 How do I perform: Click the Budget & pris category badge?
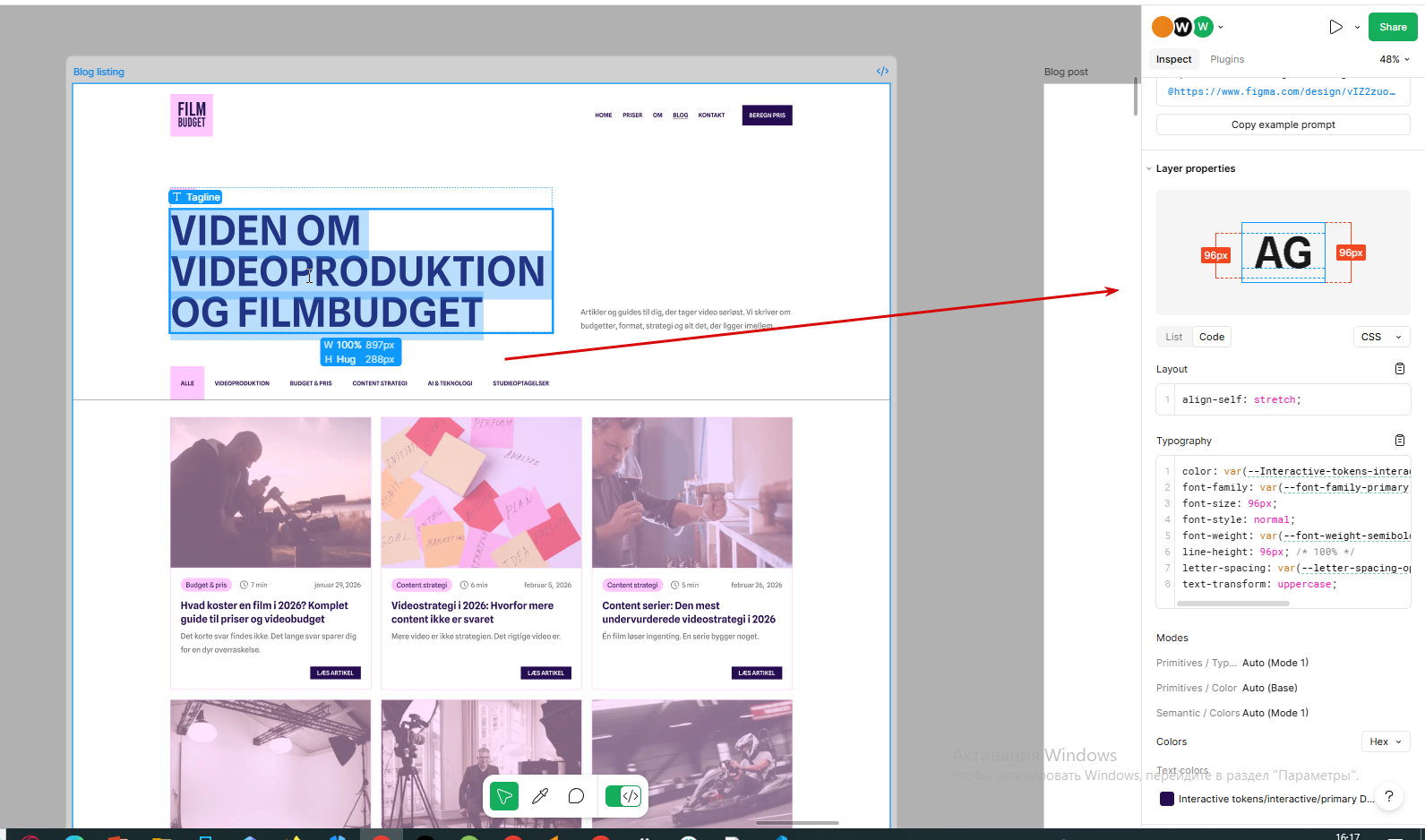(206, 585)
